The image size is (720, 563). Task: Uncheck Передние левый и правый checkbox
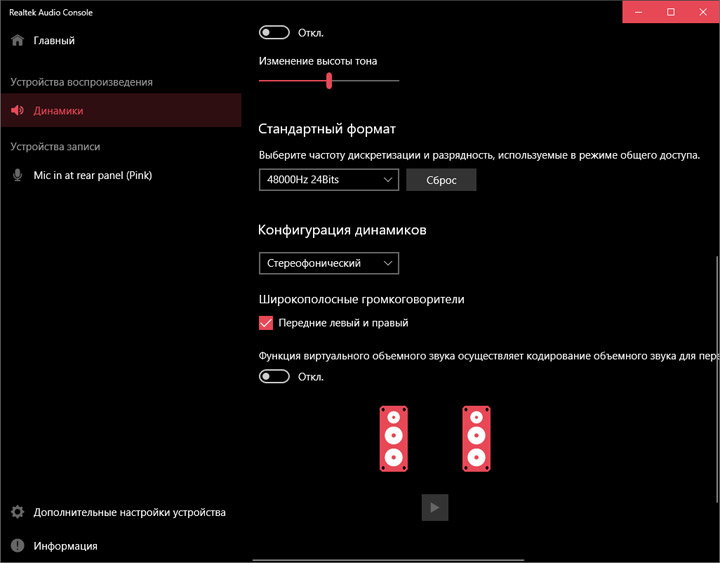point(266,323)
